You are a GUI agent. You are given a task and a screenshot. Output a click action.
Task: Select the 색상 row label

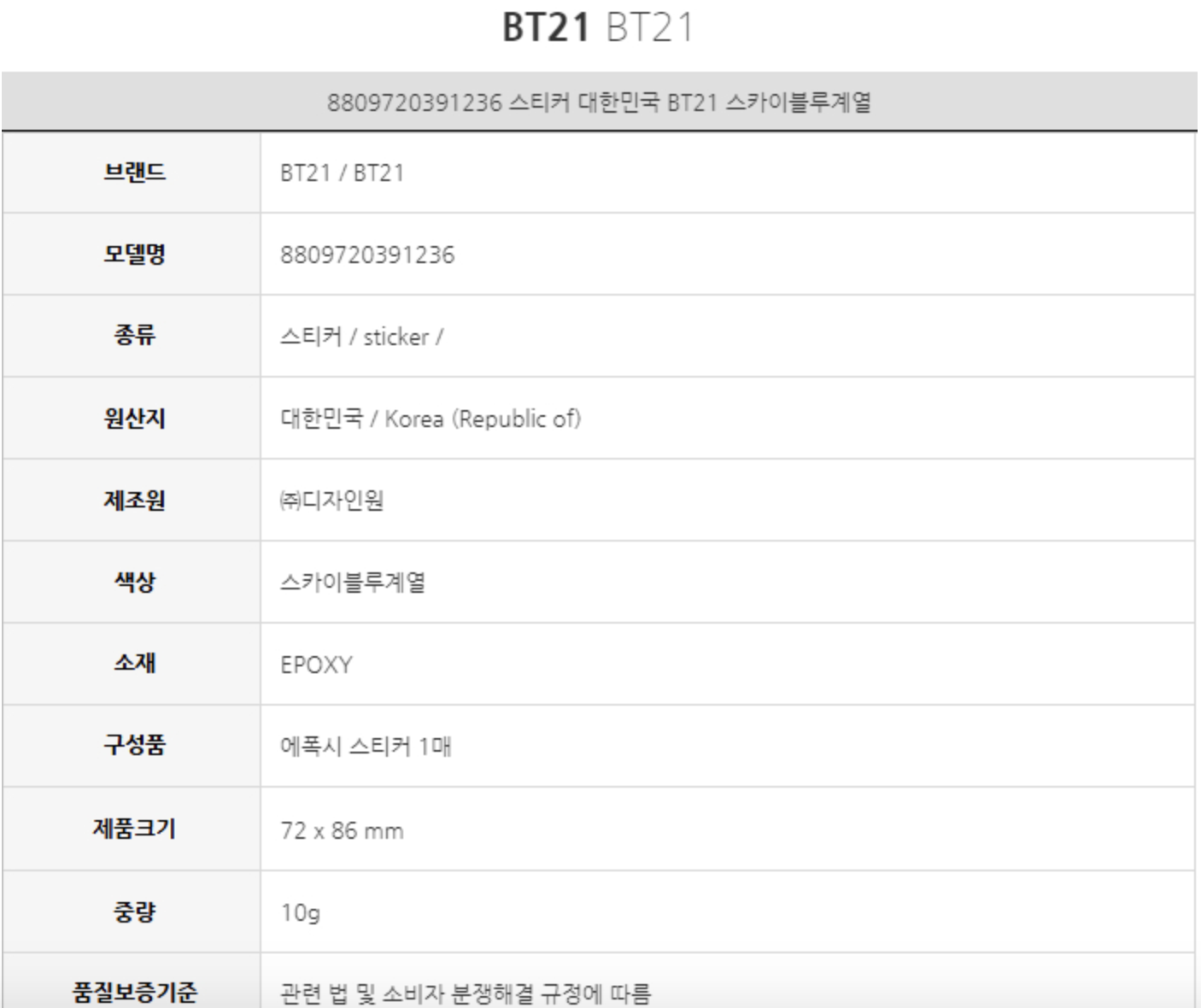[x=134, y=582]
